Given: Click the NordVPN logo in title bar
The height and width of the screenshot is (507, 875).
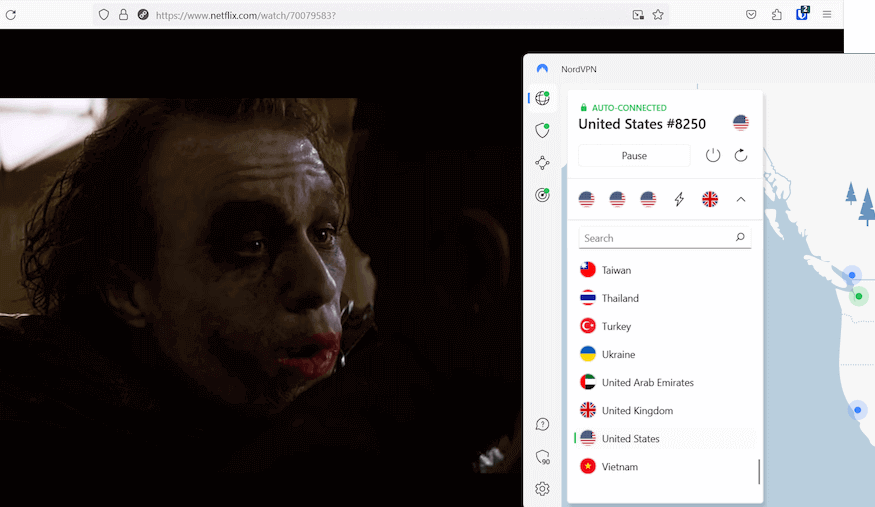Looking at the screenshot, I should (542, 69).
